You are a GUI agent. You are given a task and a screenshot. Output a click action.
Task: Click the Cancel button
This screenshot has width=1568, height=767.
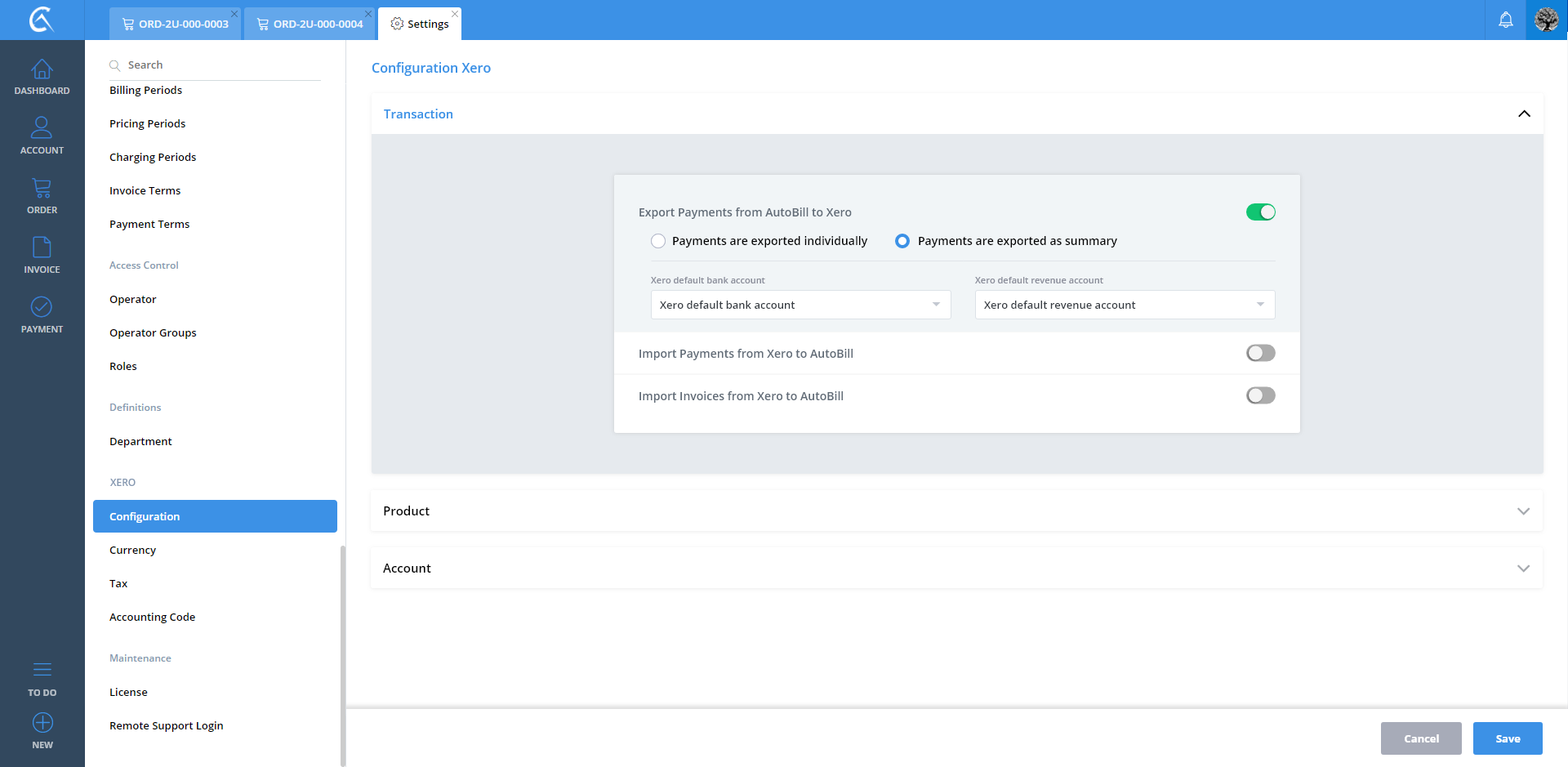tap(1421, 738)
